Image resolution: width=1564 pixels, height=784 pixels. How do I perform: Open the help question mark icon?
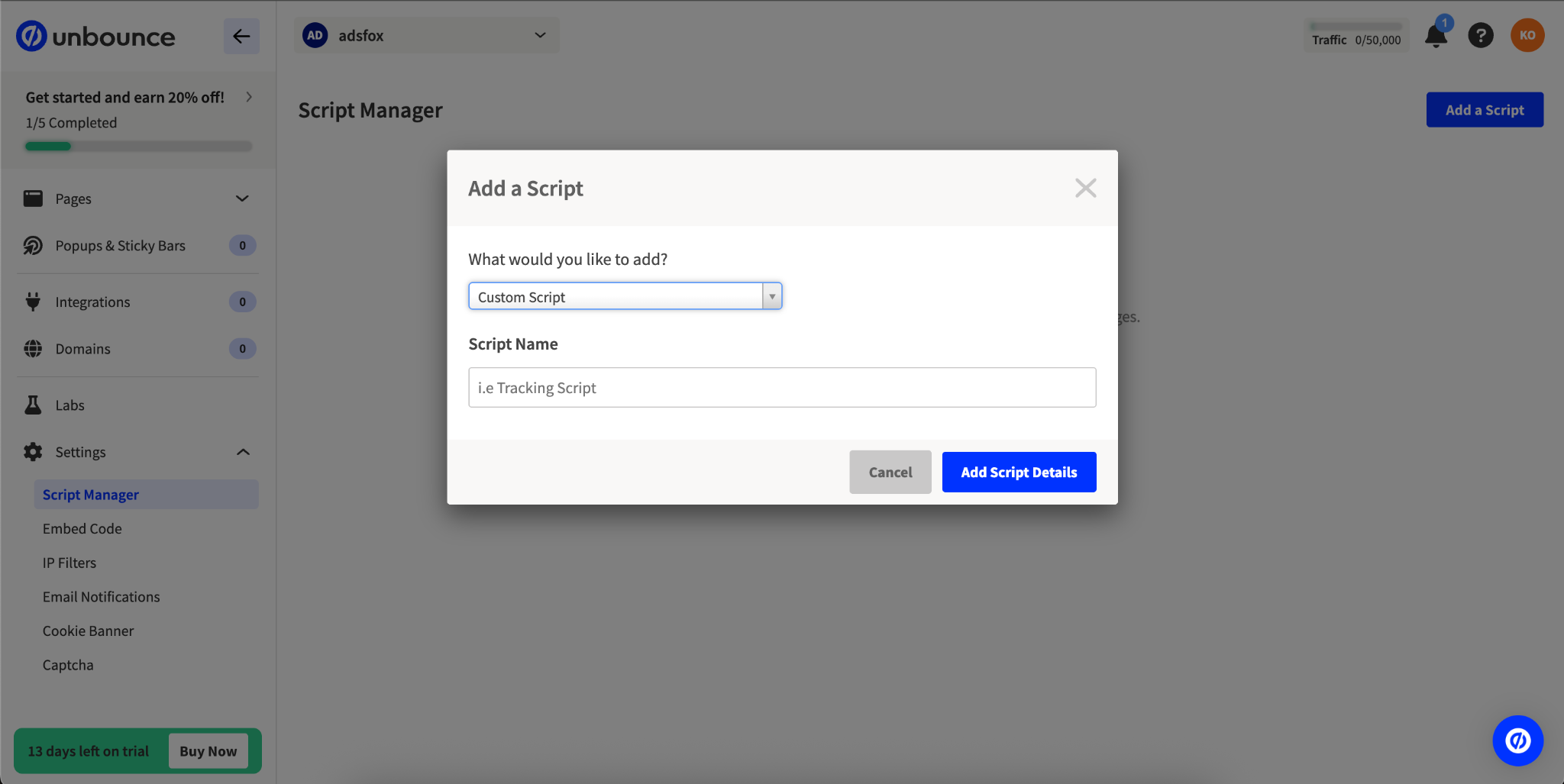click(x=1480, y=36)
